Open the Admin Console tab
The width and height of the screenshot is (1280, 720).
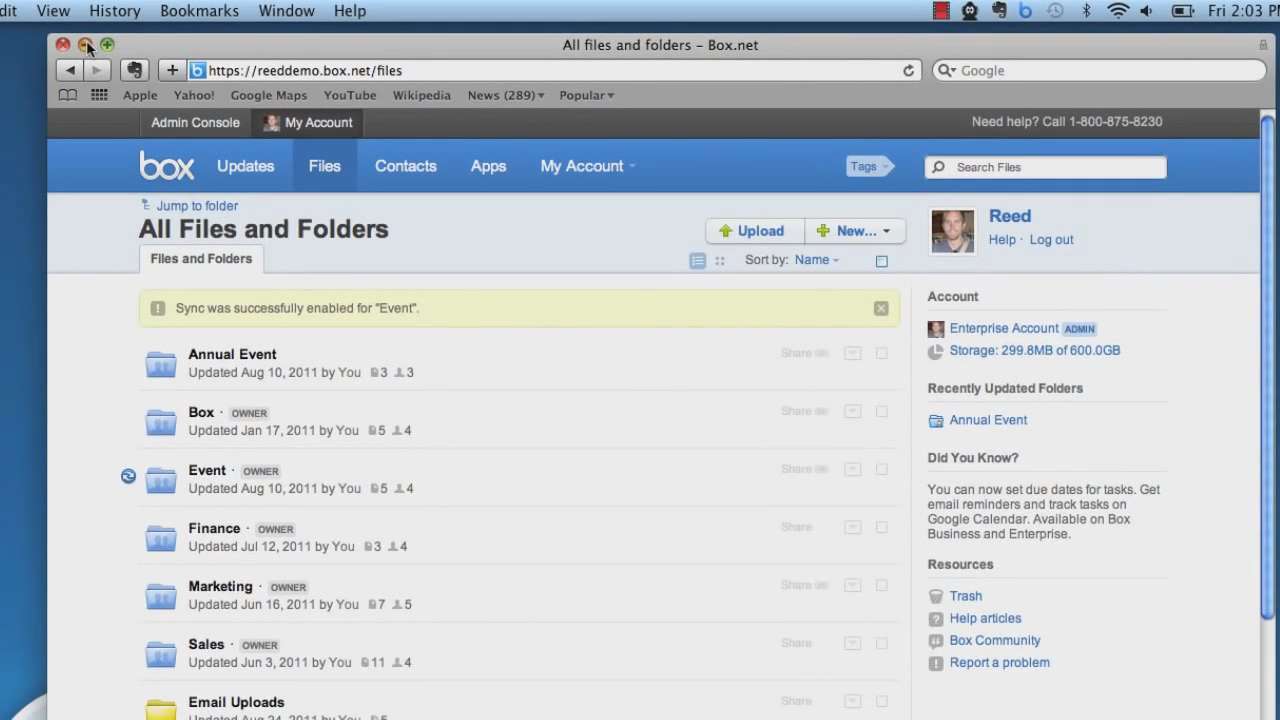point(195,122)
